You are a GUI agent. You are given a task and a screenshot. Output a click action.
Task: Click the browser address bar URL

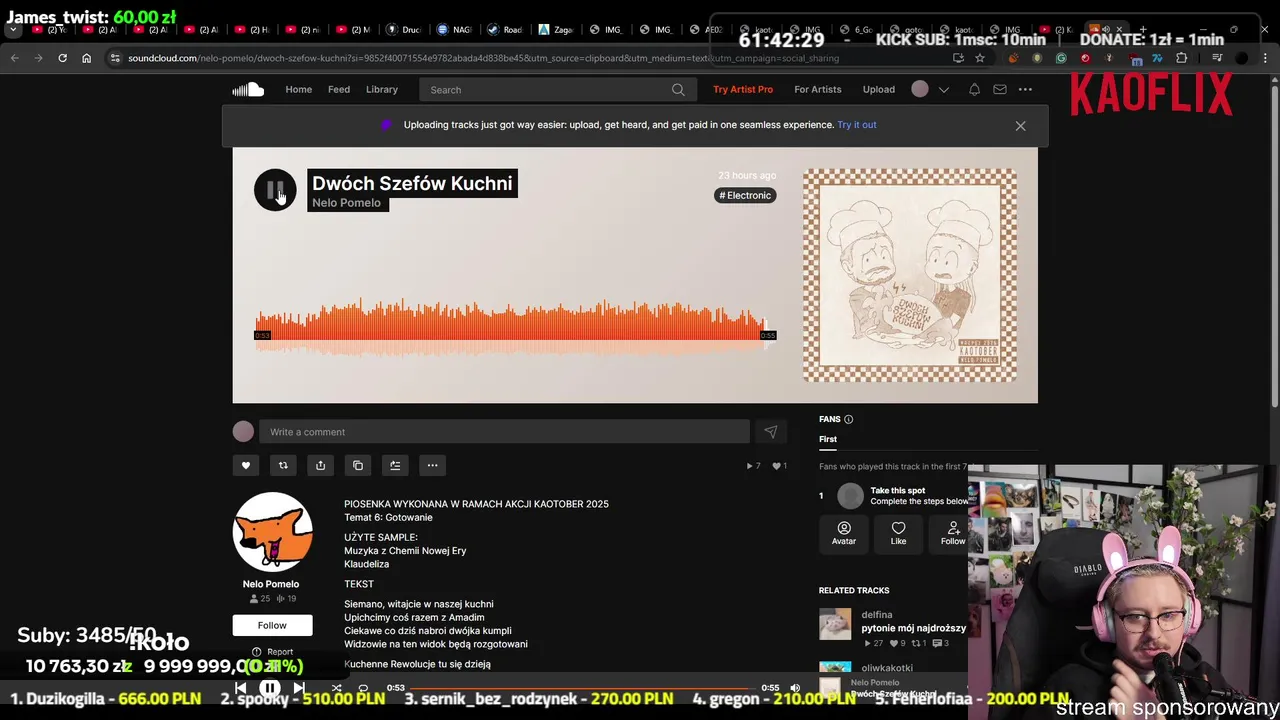click(483, 58)
